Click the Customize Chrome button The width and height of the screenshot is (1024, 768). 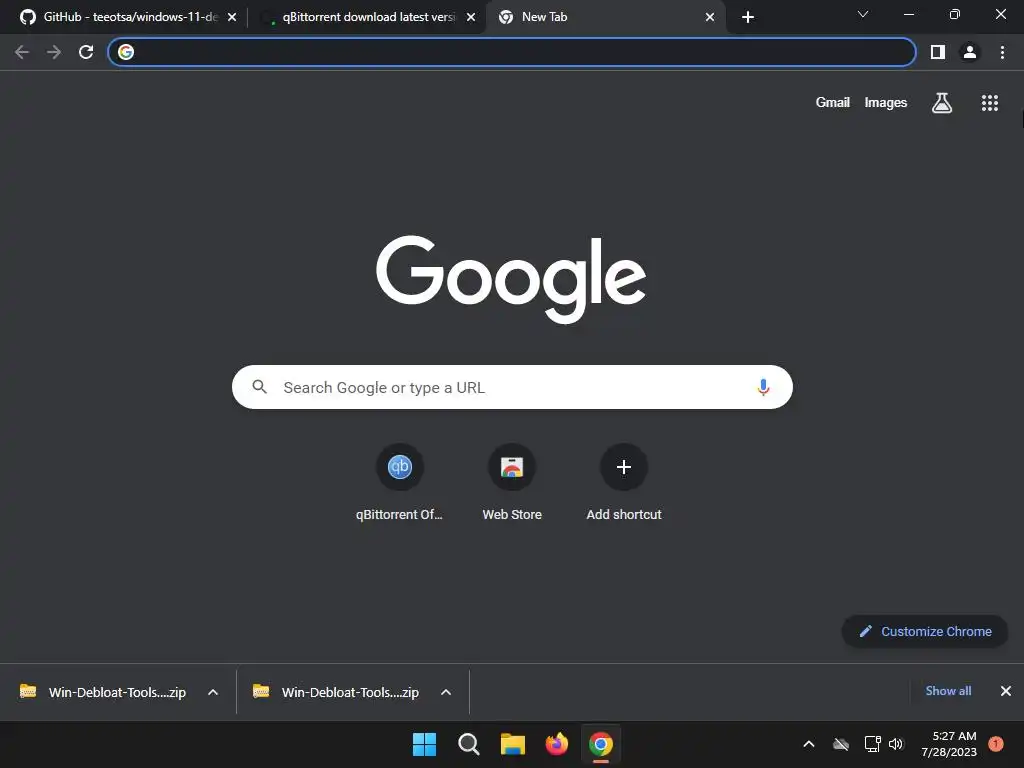[925, 632]
